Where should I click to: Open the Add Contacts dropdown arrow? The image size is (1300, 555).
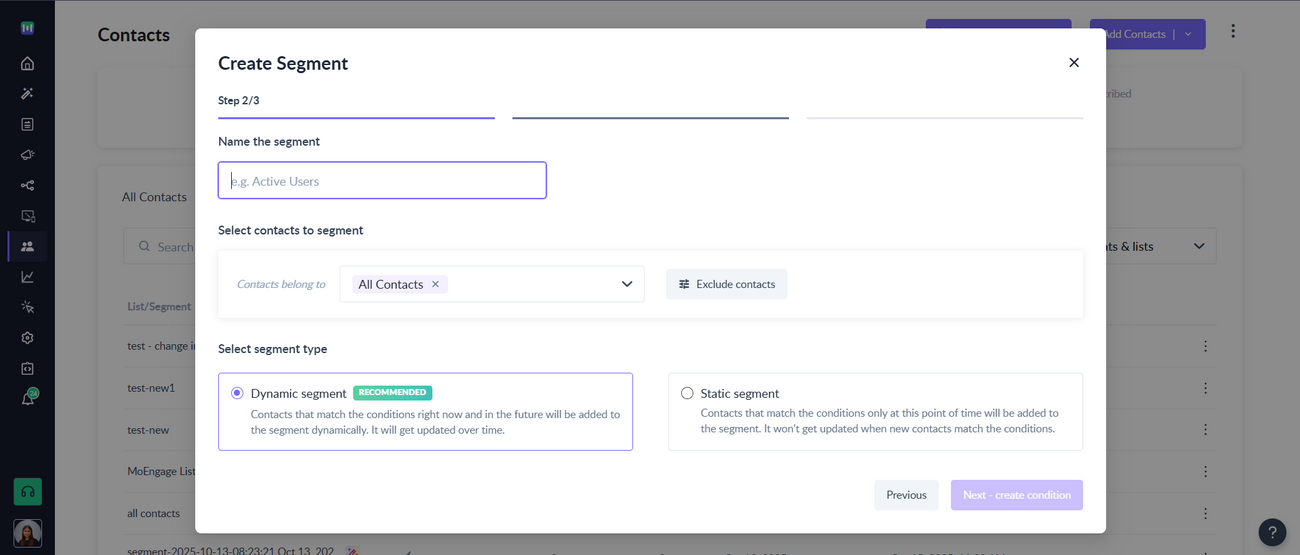pos(1189,34)
